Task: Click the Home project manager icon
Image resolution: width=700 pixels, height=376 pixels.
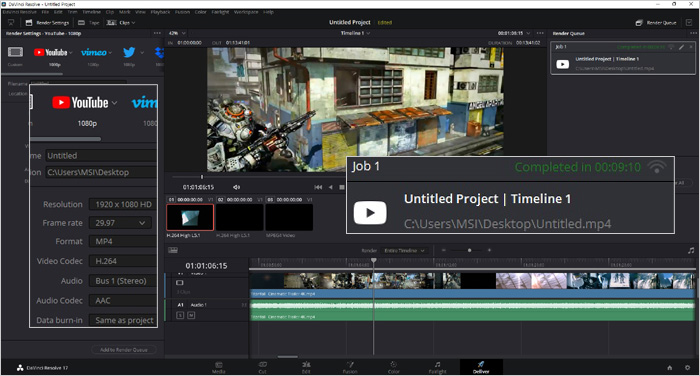Action: click(x=670, y=368)
